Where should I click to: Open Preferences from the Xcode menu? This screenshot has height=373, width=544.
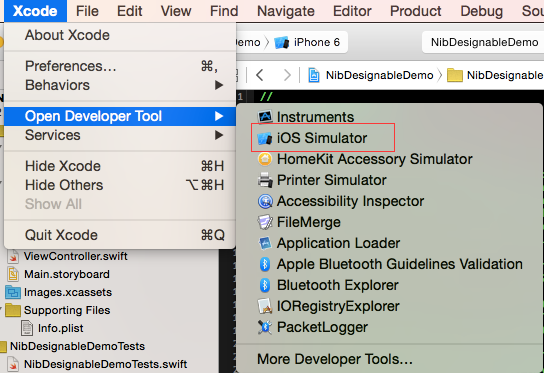pyautogui.click(x=120, y=66)
